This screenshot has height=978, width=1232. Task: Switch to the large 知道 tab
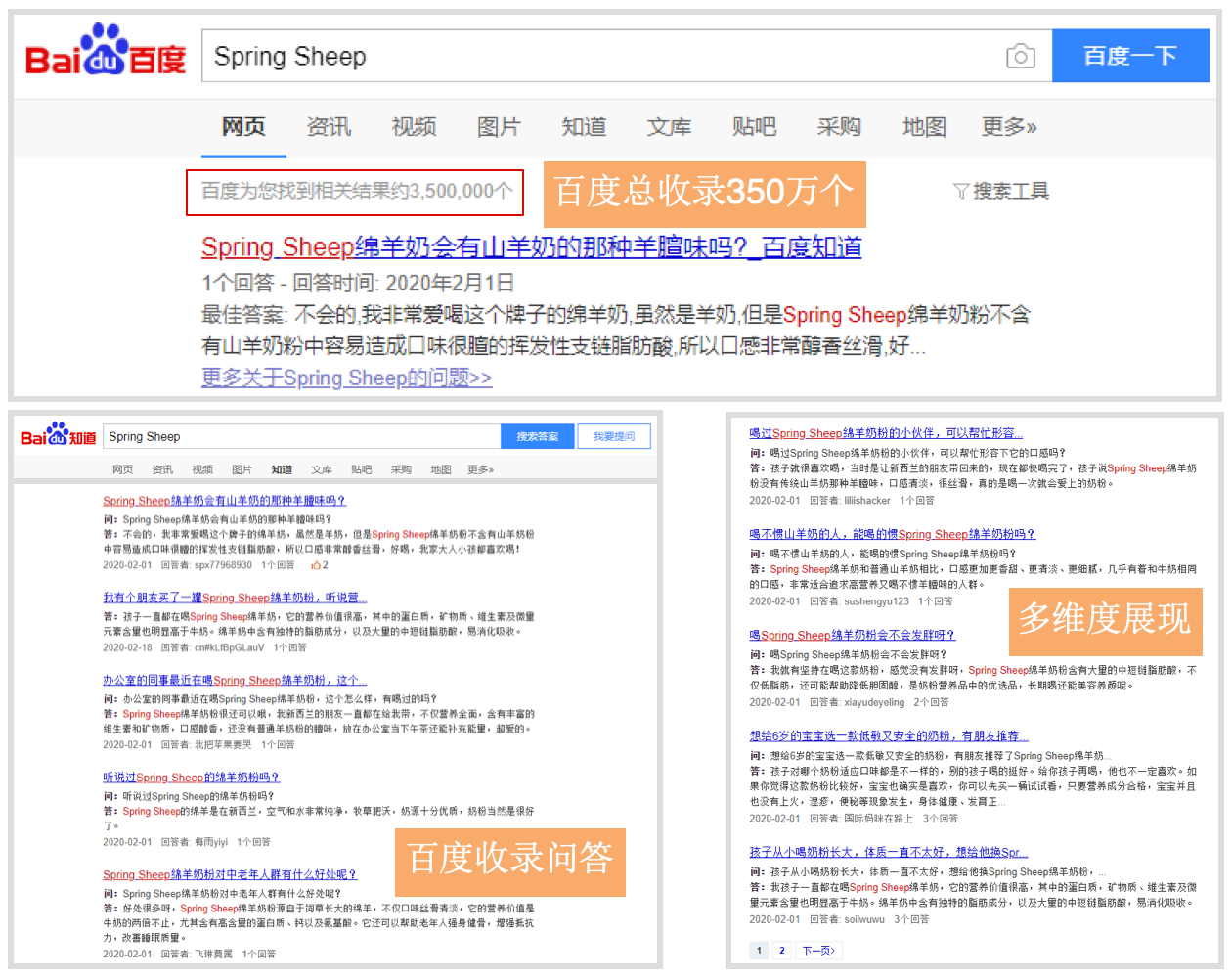pos(584,127)
